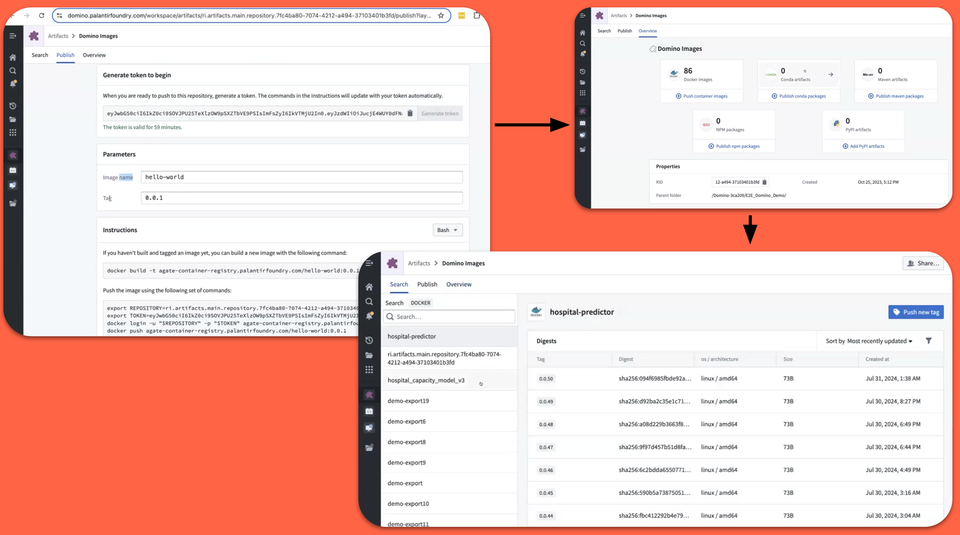The height and width of the screenshot is (535, 960).
Task: Switch to the Search tab in the Publish screenshot
Action: 40,55
